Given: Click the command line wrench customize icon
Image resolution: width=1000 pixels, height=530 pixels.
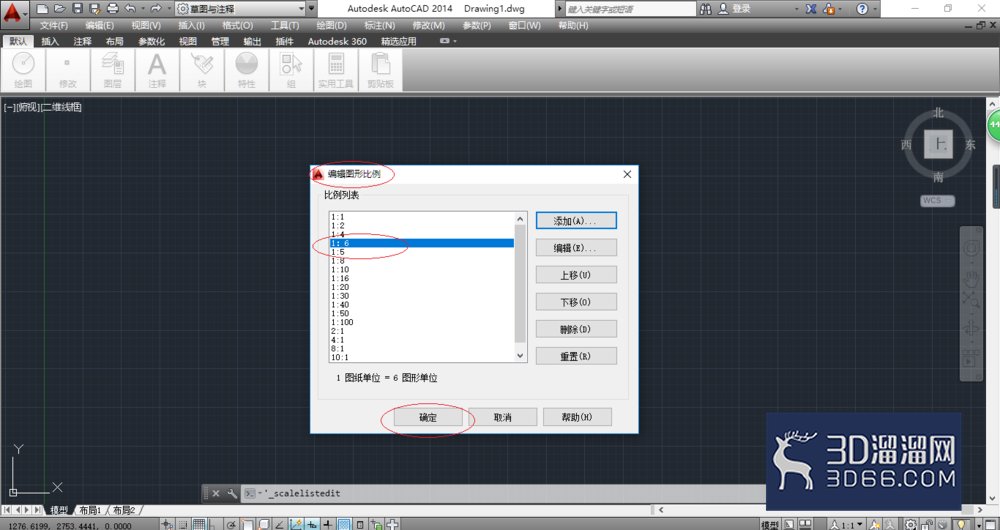Looking at the screenshot, I should point(232,493).
